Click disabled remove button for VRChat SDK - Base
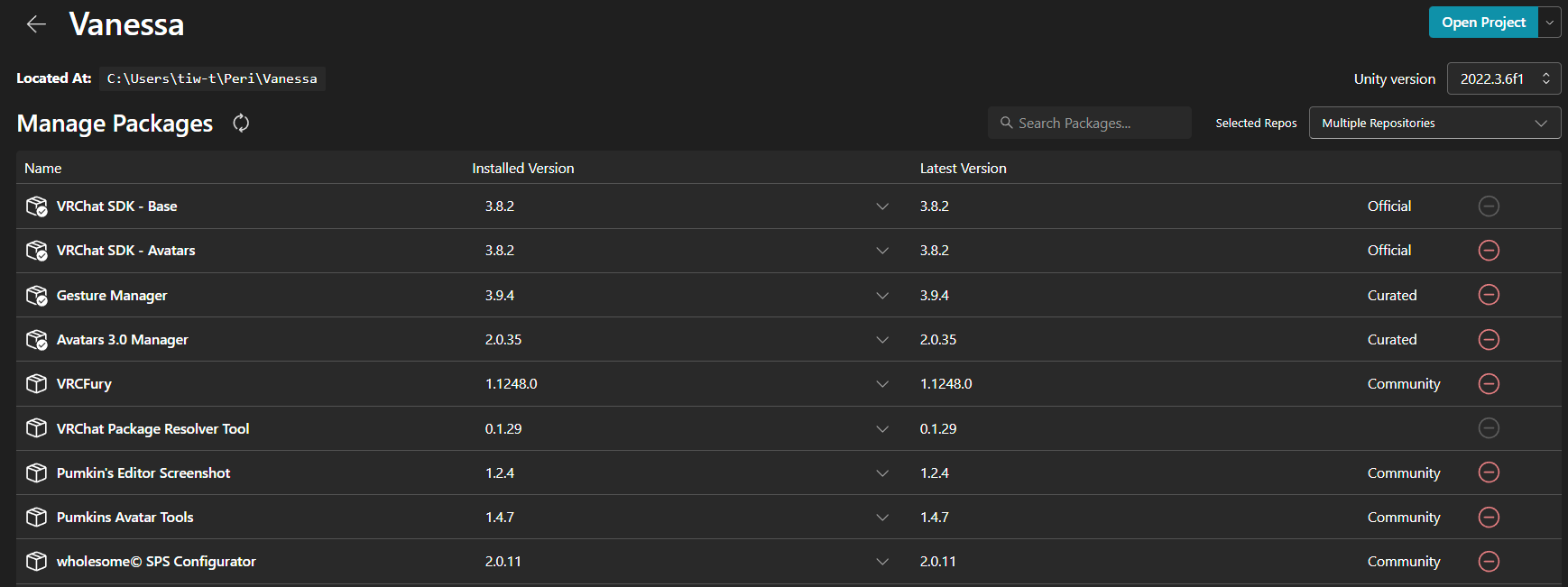The image size is (1568, 587). pos(1489,206)
